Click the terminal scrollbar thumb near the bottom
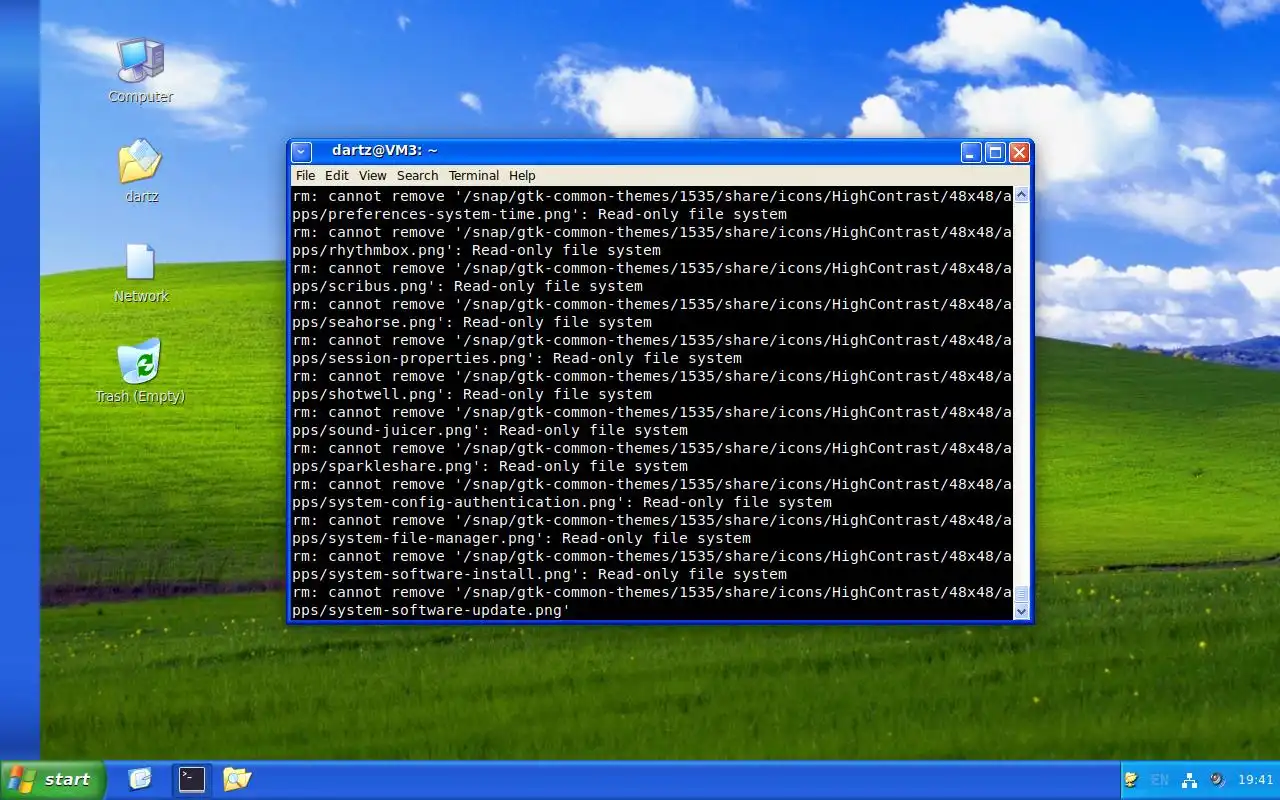The image size is (1280, 800). [x=1021, y=594]
